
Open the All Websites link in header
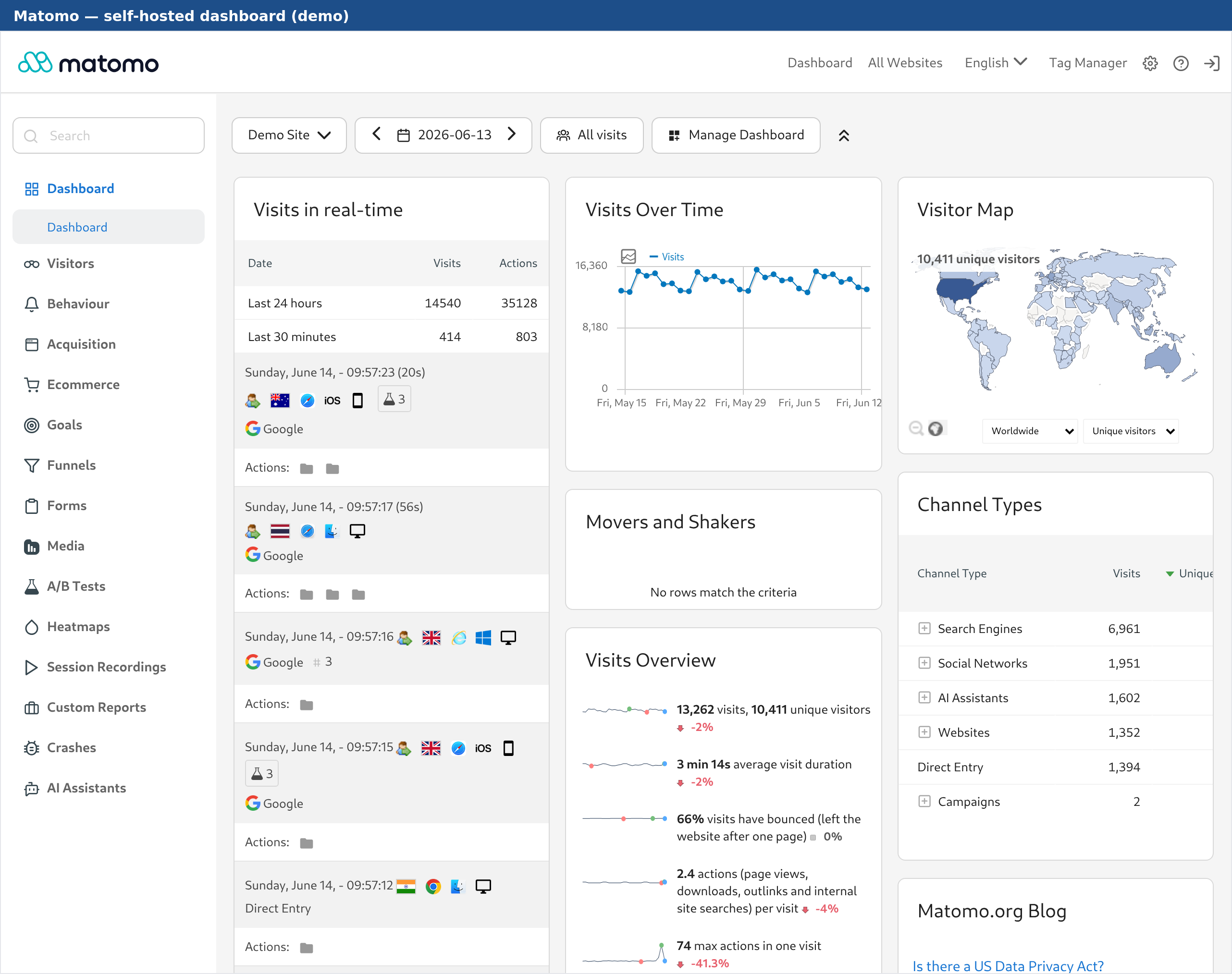(x=905, y=63)
